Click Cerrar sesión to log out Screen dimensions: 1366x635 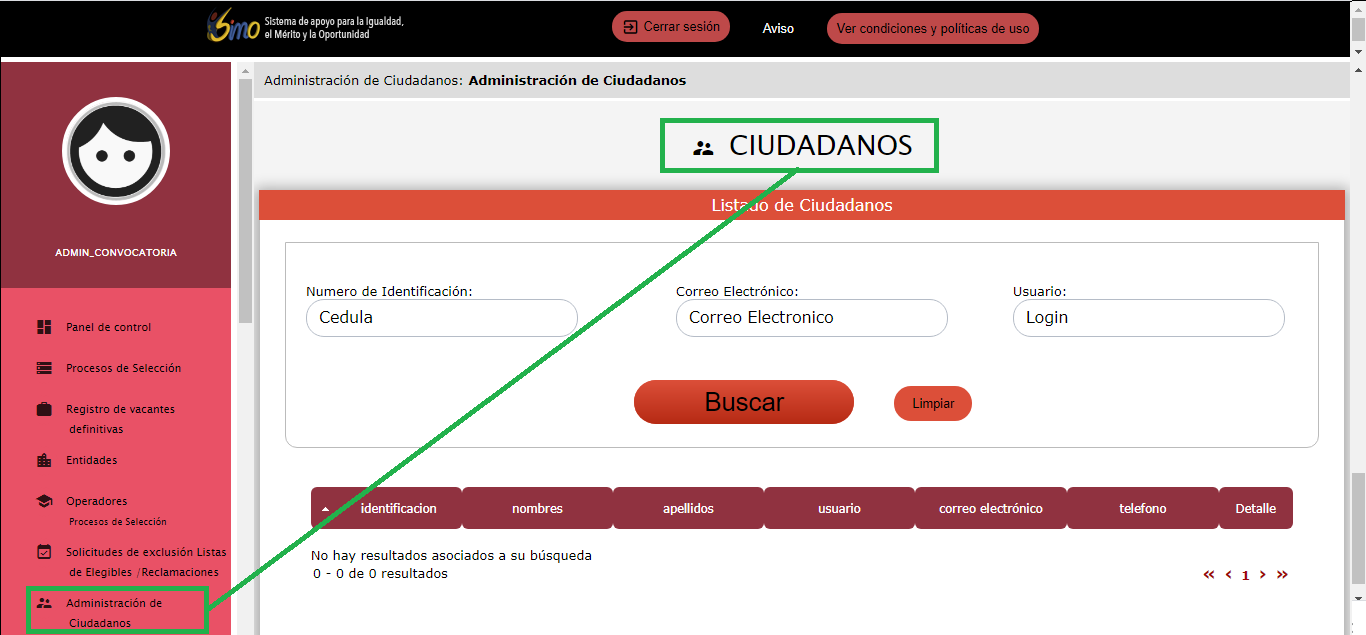(671, 27)
